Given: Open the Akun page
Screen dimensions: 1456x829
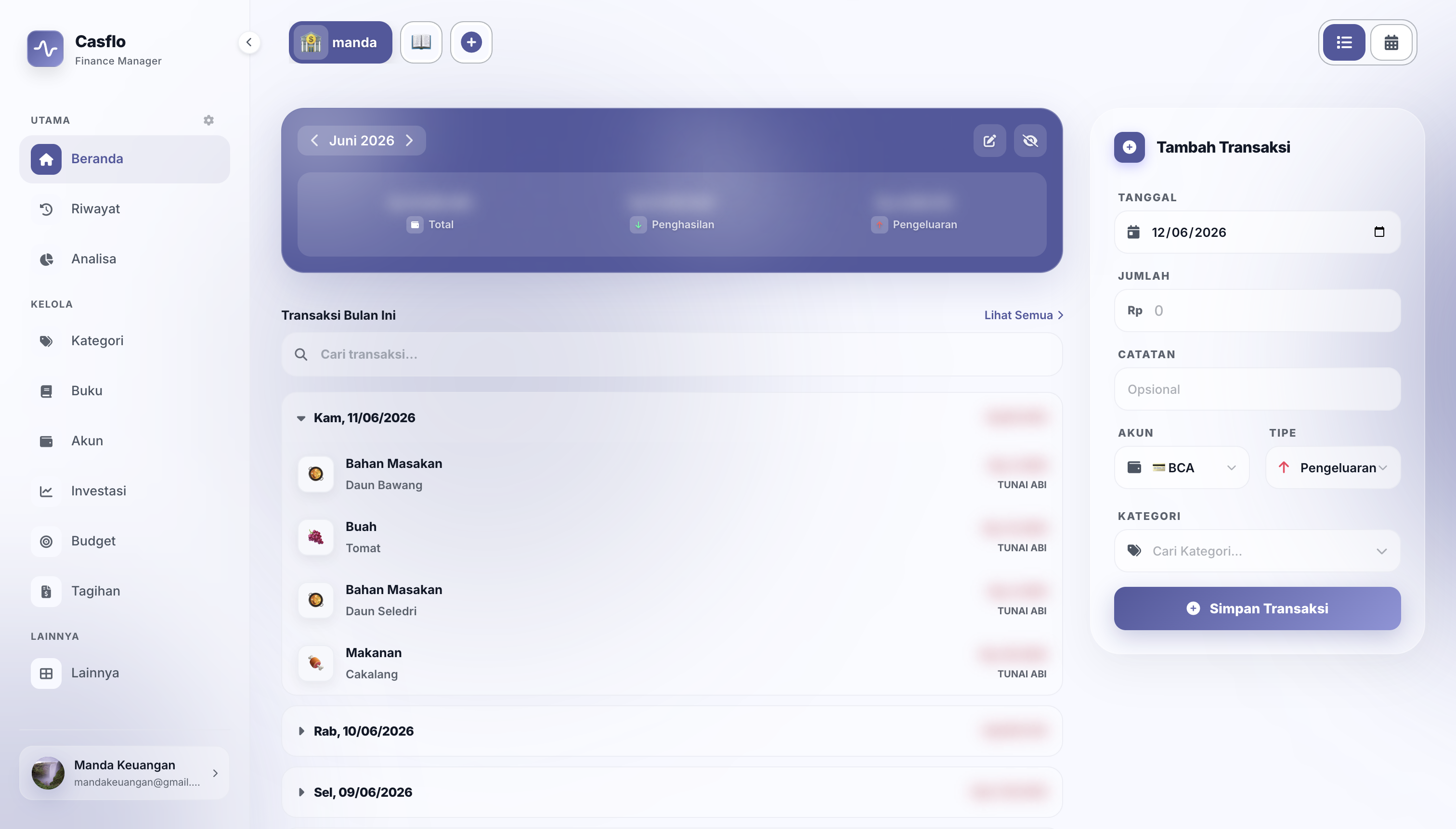Looking at the screenshot, I should 125,441.
